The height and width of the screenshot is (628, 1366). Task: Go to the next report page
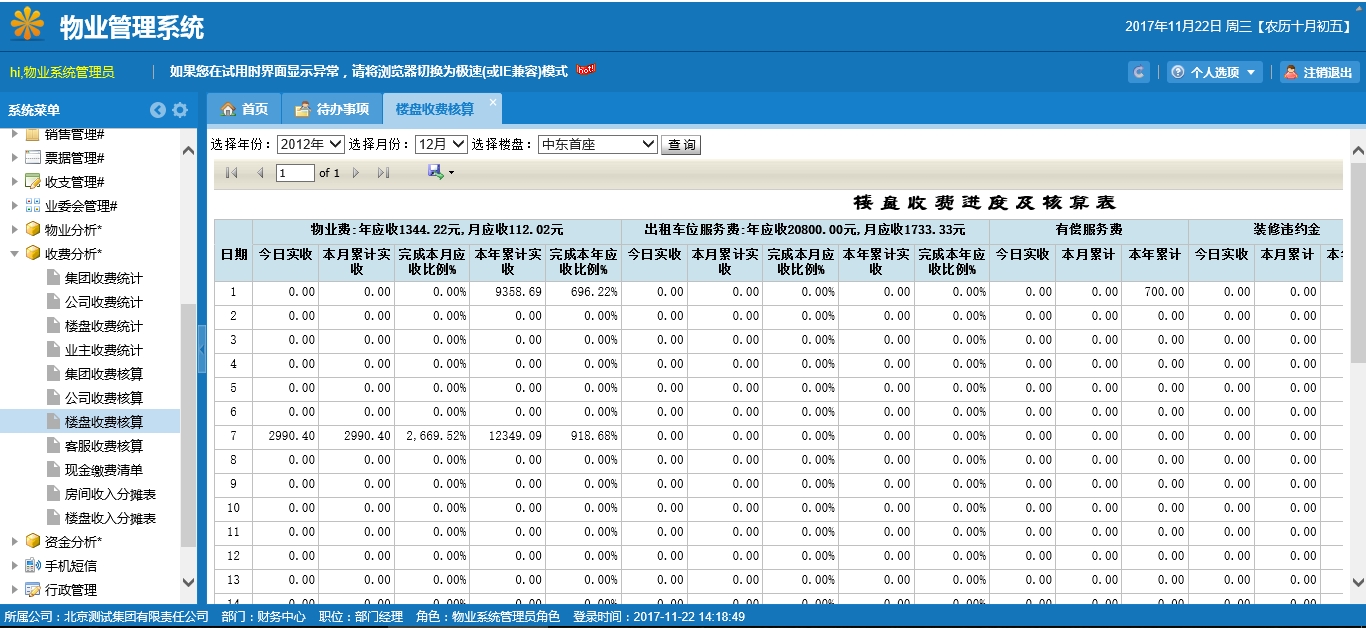[356, 173]
